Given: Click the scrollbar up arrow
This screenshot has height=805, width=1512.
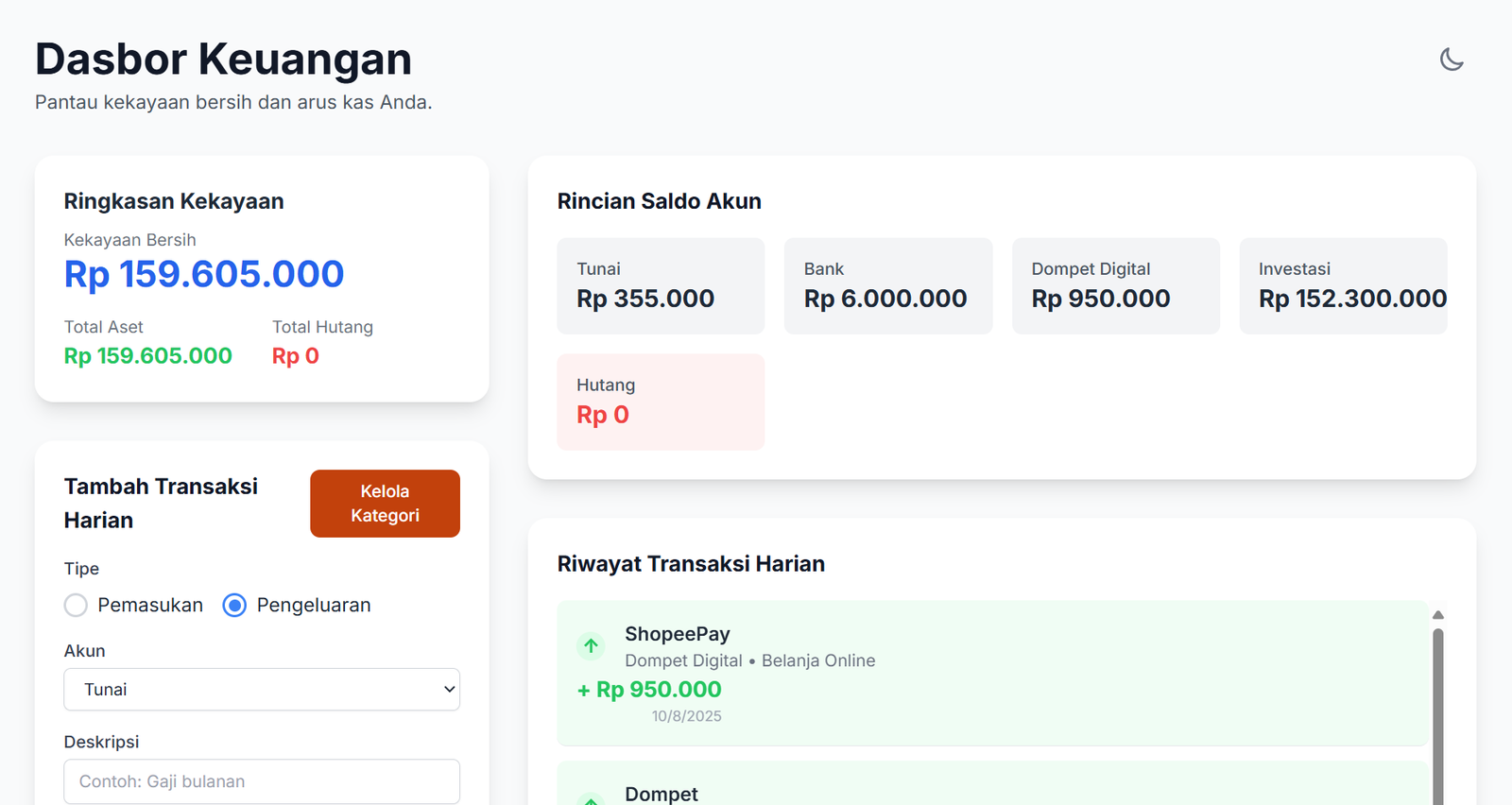Looking at the screenshot, I should [1437, 615].
